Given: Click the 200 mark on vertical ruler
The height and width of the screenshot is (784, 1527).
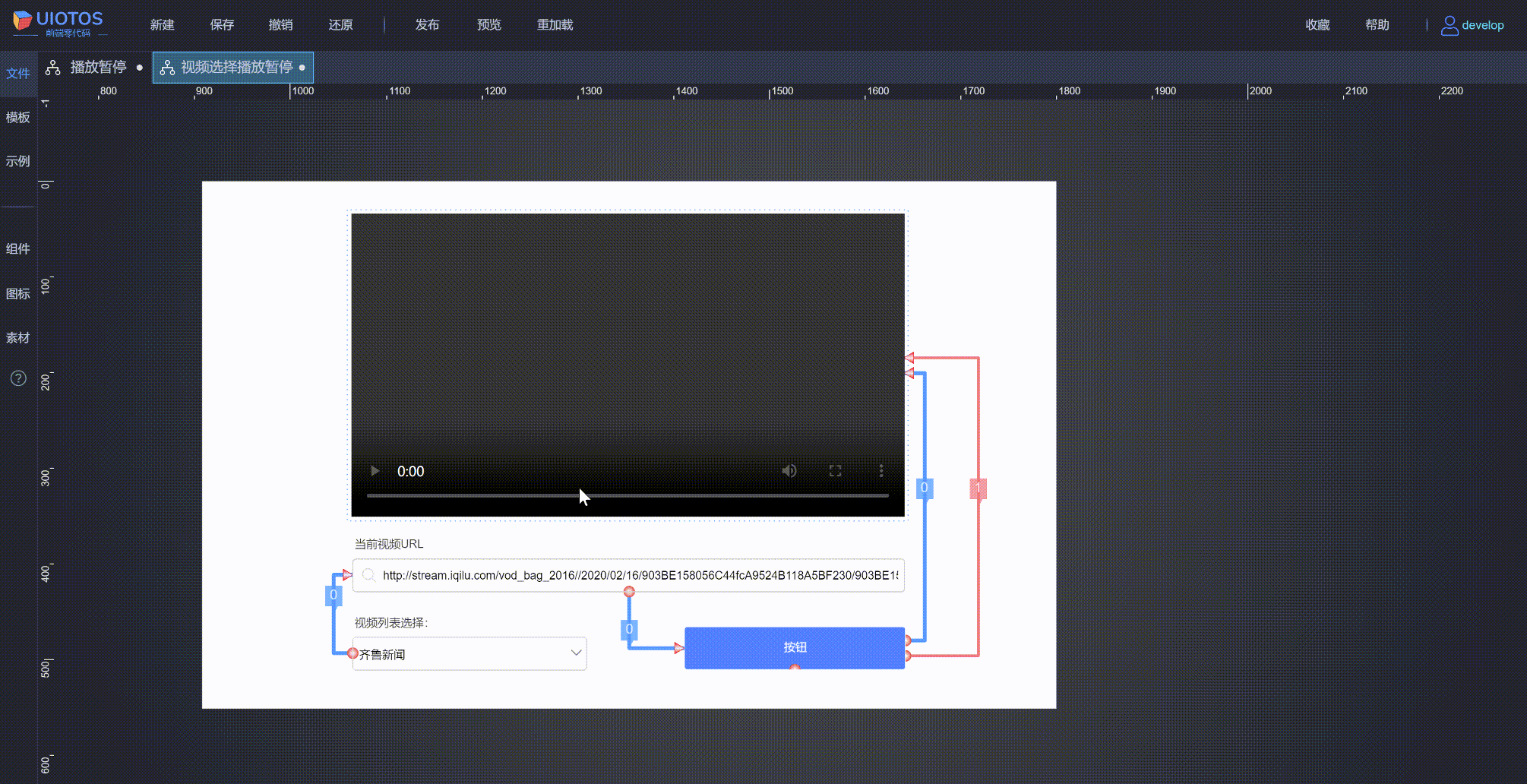Looking at the screenshot, I should [x=46, y=381].
